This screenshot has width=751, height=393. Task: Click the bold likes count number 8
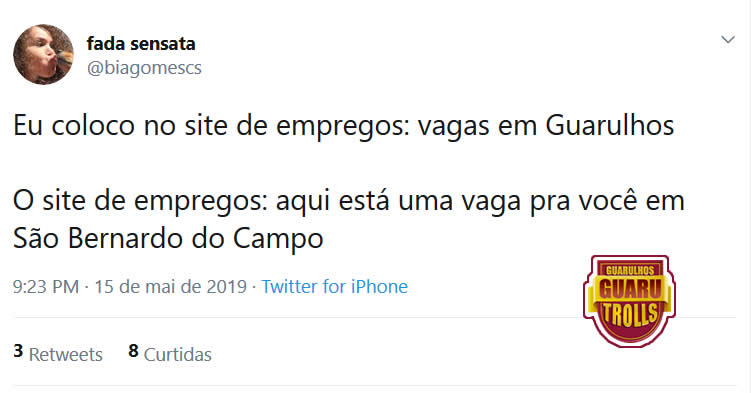click(133, 351)
